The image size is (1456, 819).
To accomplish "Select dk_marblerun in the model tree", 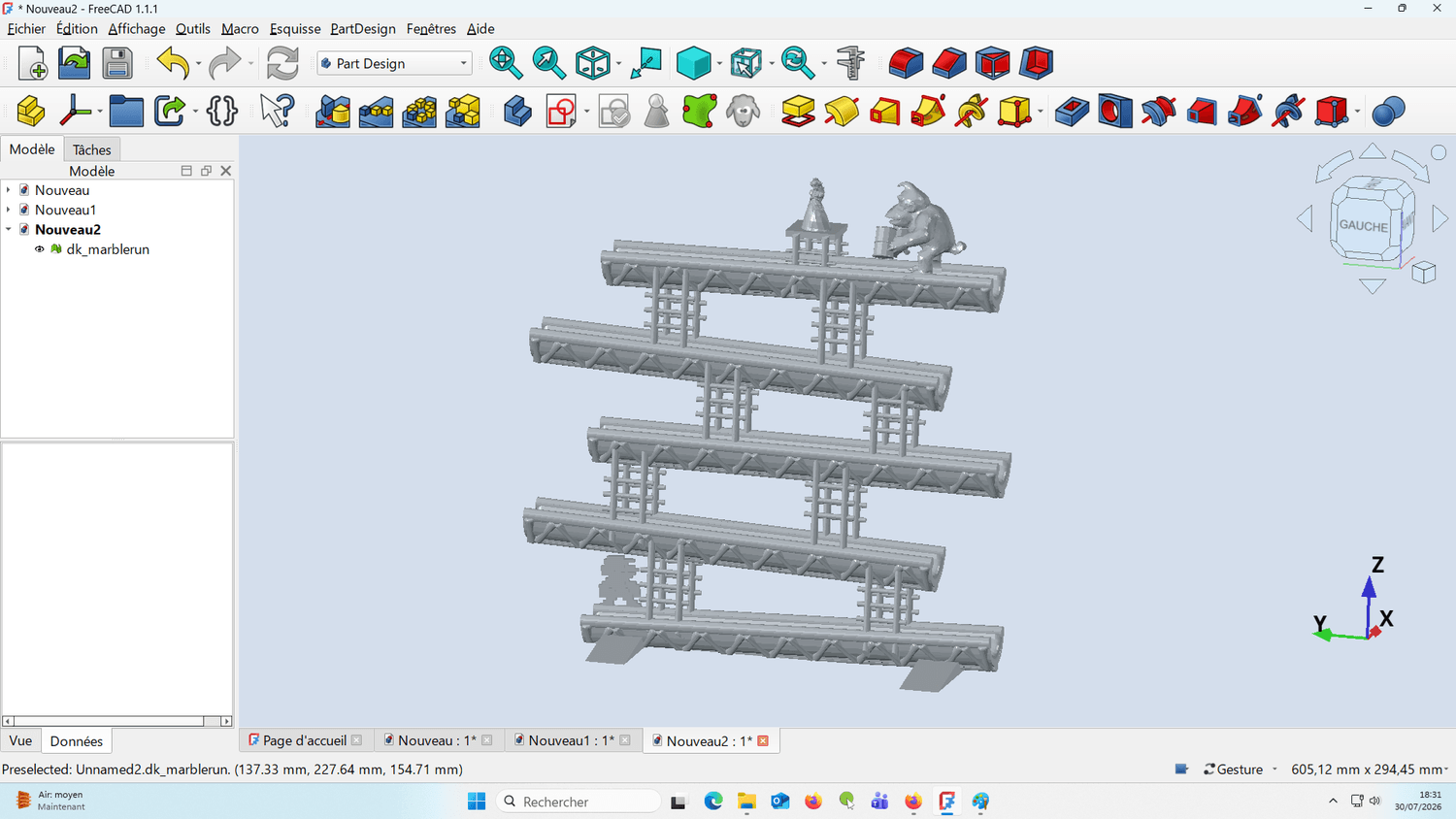I will click(108, 249).
